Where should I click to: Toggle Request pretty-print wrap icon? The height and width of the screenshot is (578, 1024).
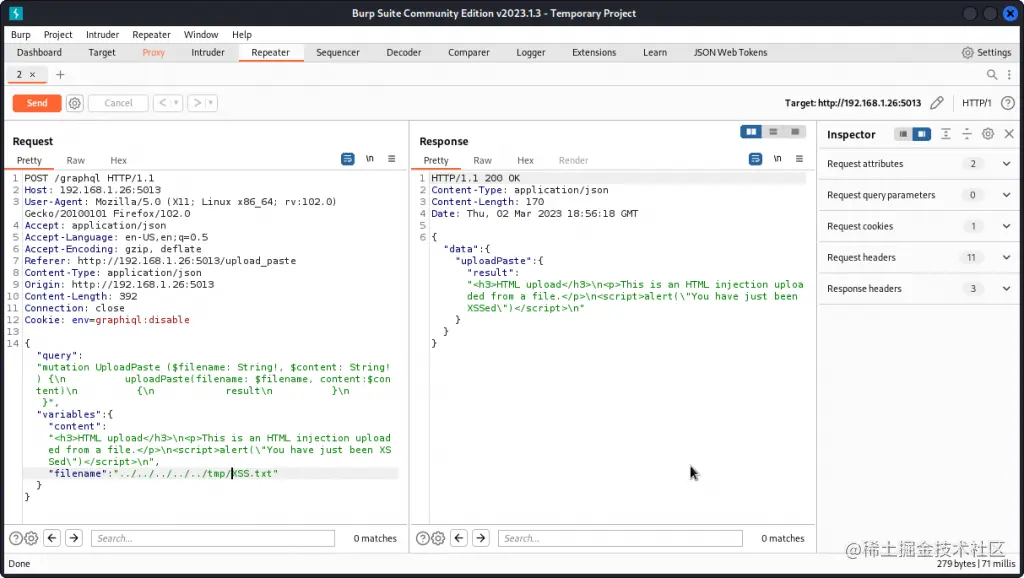click(x=347, y=159)
